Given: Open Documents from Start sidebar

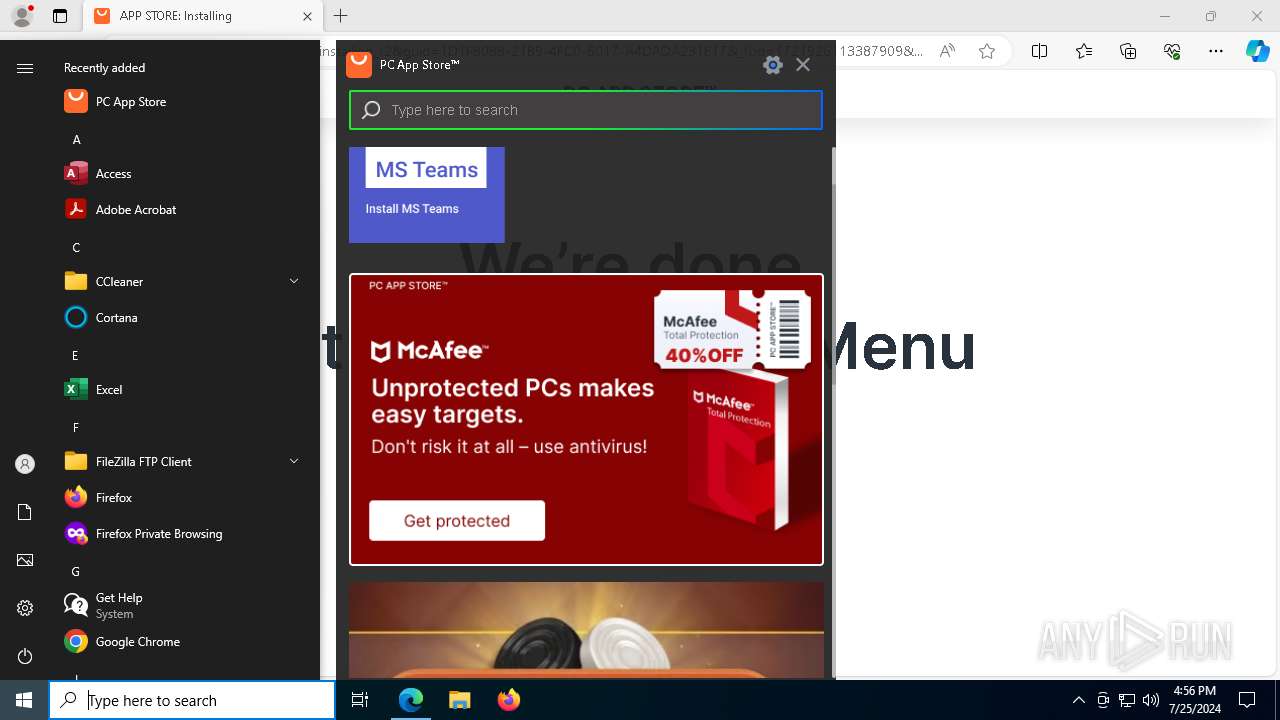Looking at the screenshot, I should click(x=25, y=512).
